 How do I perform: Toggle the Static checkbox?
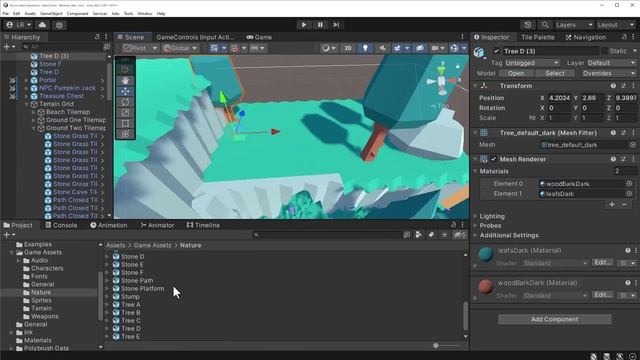coord(604,51)
